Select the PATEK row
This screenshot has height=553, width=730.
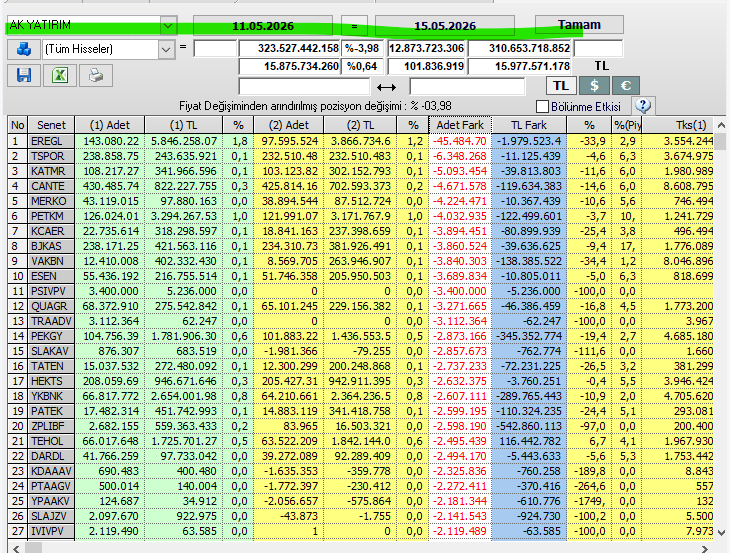point(360,411)
